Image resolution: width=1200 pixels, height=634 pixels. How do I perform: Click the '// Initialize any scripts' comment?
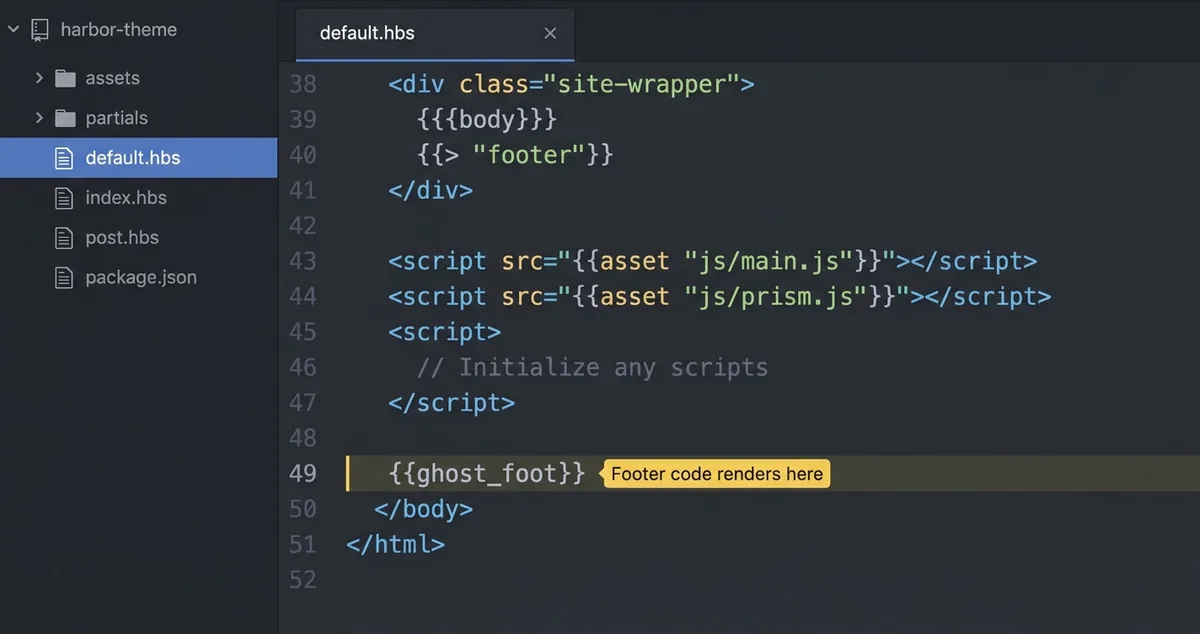tap(592, 367)
